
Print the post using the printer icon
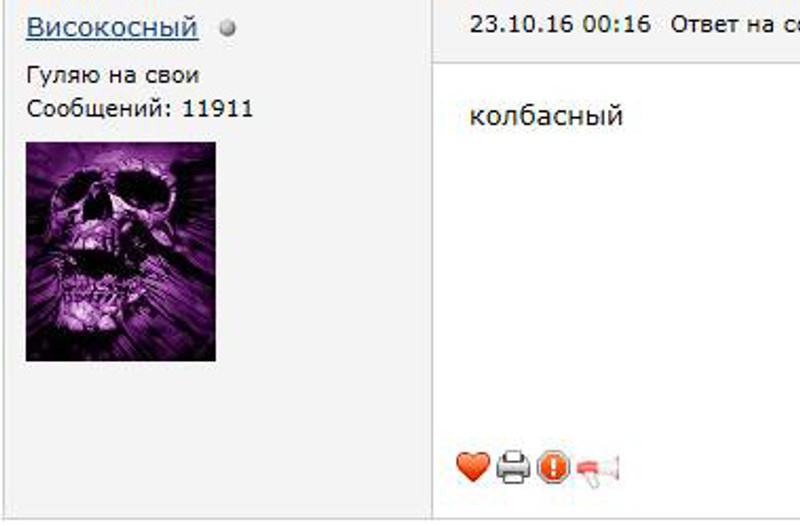point(513,467)
